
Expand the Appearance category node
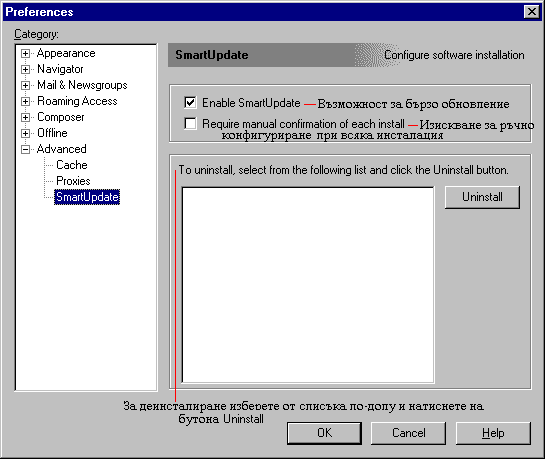click(x=25, y=54)
